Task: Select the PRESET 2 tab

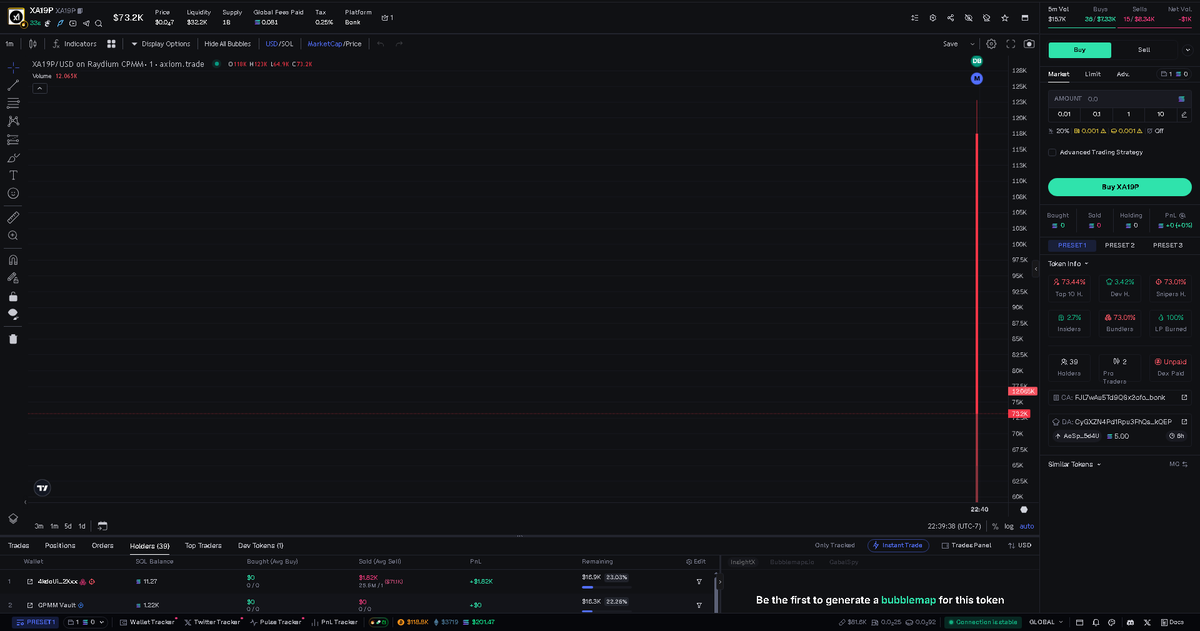Action: pos(1120,245)
